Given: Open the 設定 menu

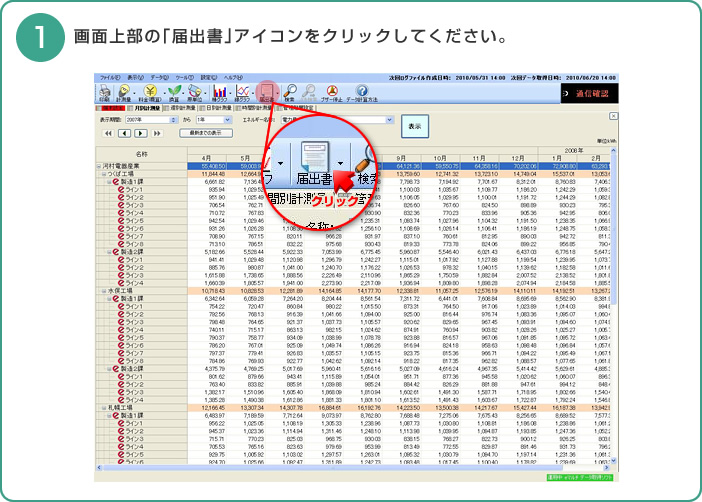Looking at the screenshot, I should pyautogui.click(x=208, y=77).
